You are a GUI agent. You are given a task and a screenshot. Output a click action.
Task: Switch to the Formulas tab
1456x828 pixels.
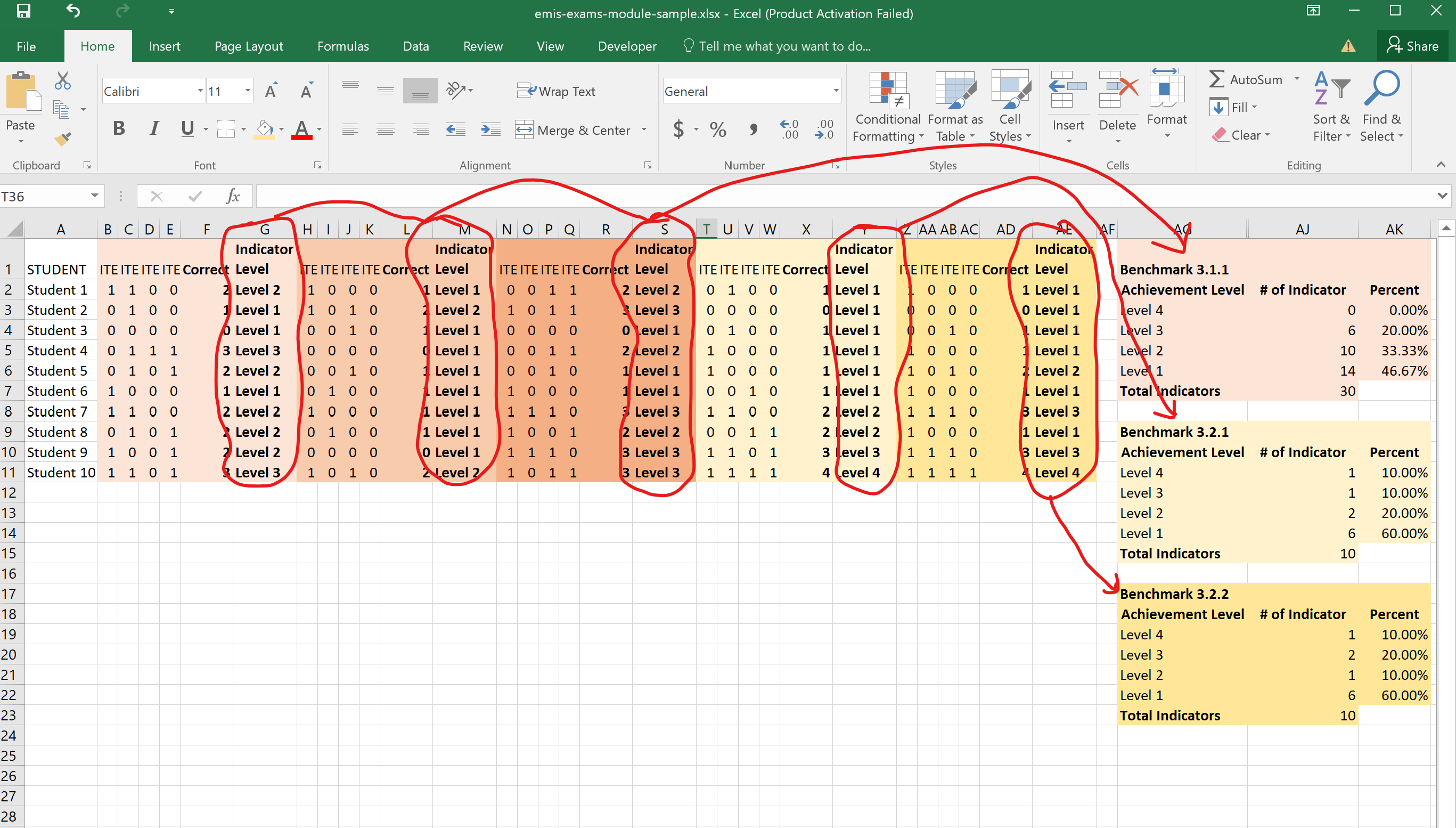tap(342, 47)
